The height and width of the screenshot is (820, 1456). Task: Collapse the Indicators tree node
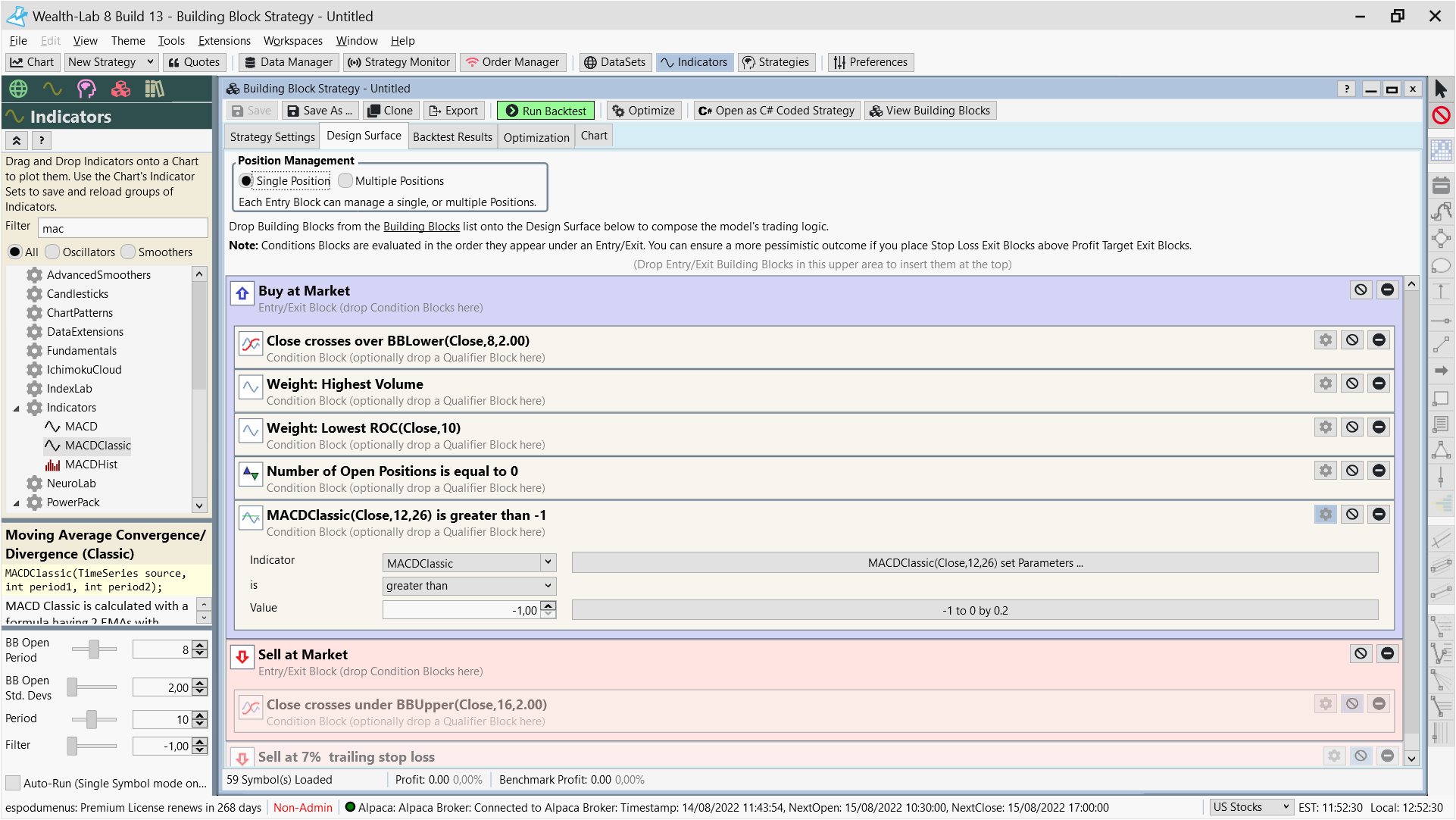17,408
